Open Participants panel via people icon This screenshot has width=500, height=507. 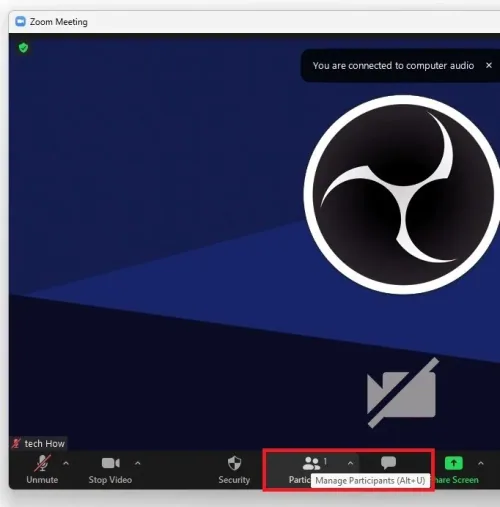311,463
